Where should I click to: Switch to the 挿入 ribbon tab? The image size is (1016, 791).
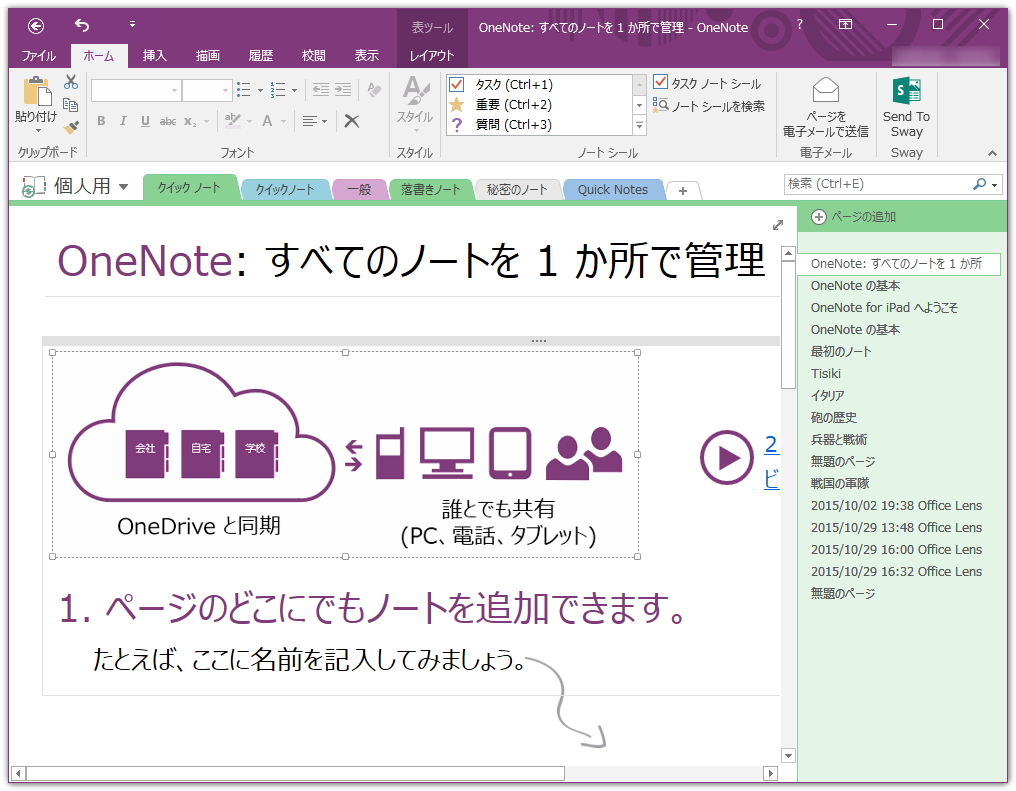click(153, 56)
